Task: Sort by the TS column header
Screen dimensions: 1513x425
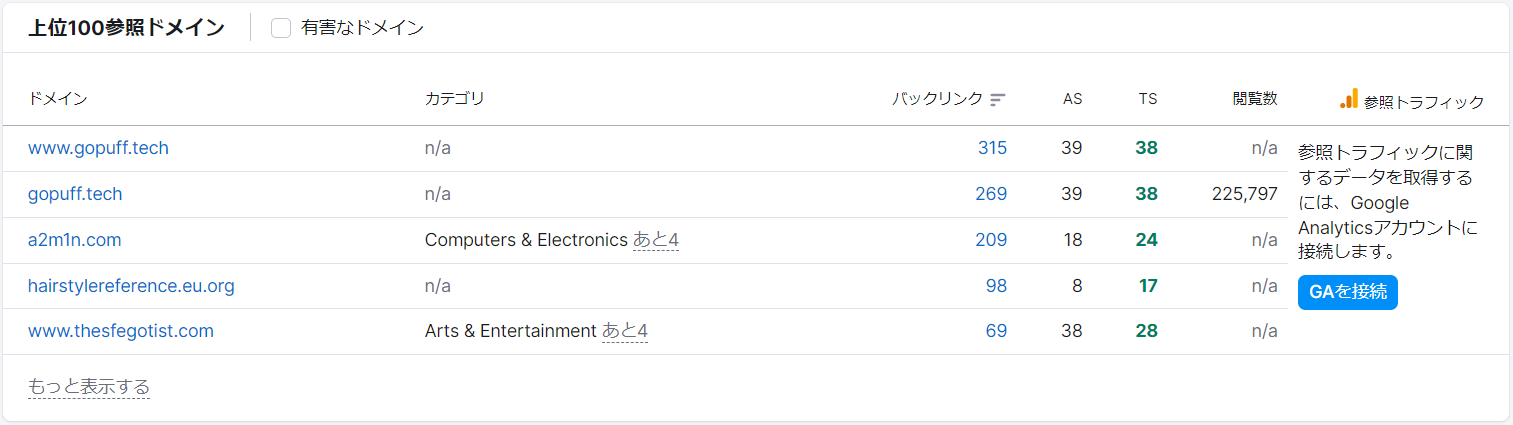Action: pyautogui.click(x=1148, y=99)
